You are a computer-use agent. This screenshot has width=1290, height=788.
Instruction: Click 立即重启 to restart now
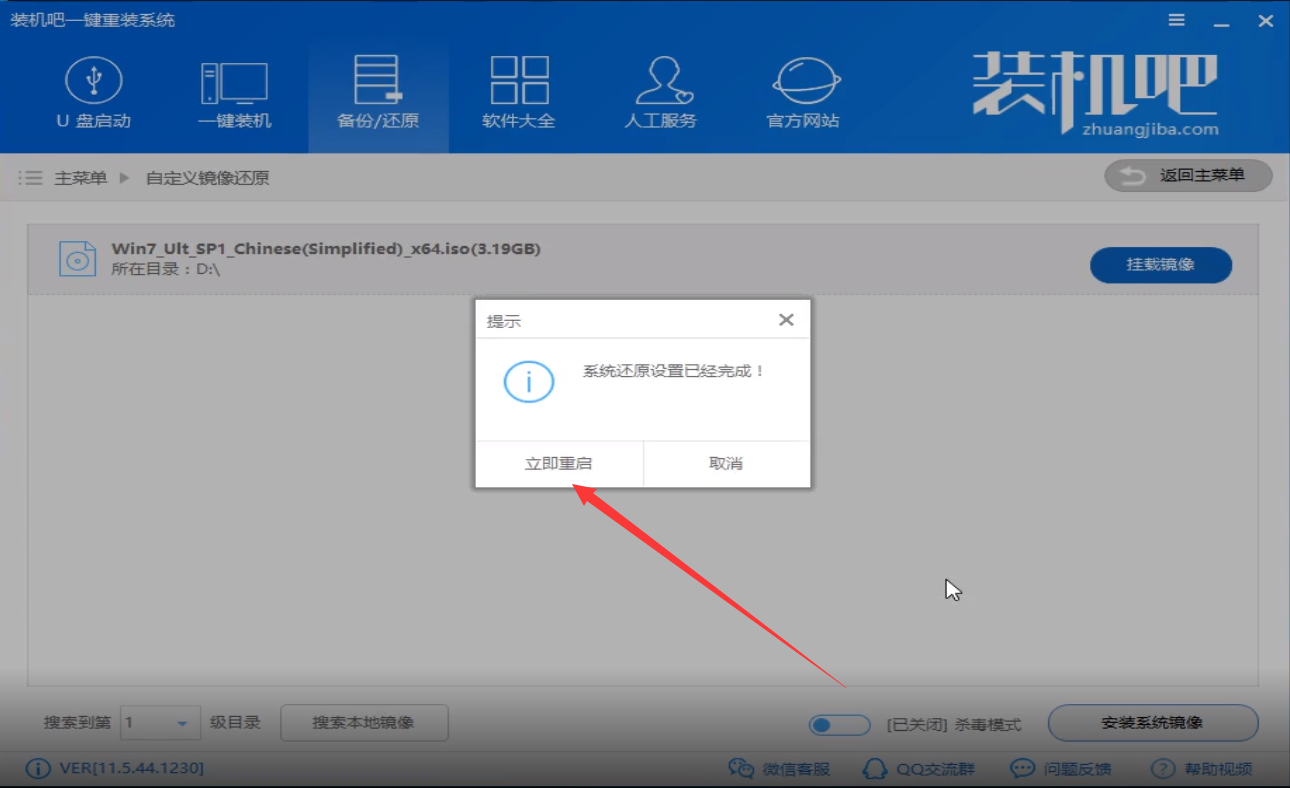[558, 462]
